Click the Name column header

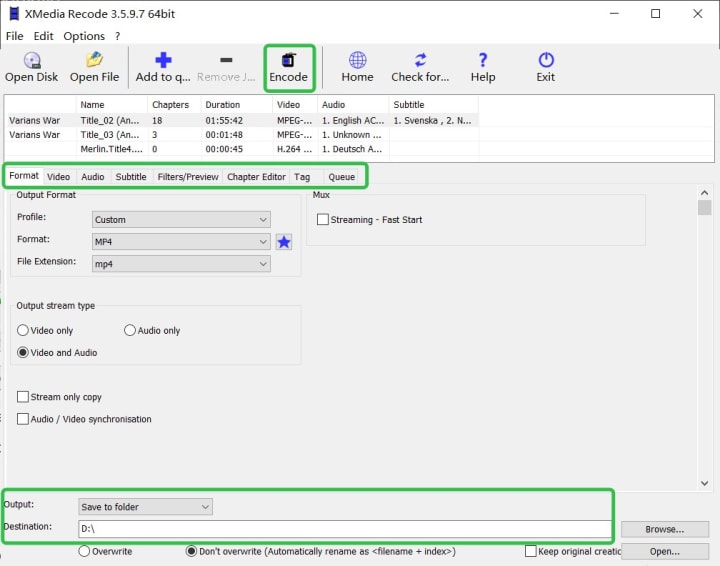pyautogui.click(x=112, y=105)
